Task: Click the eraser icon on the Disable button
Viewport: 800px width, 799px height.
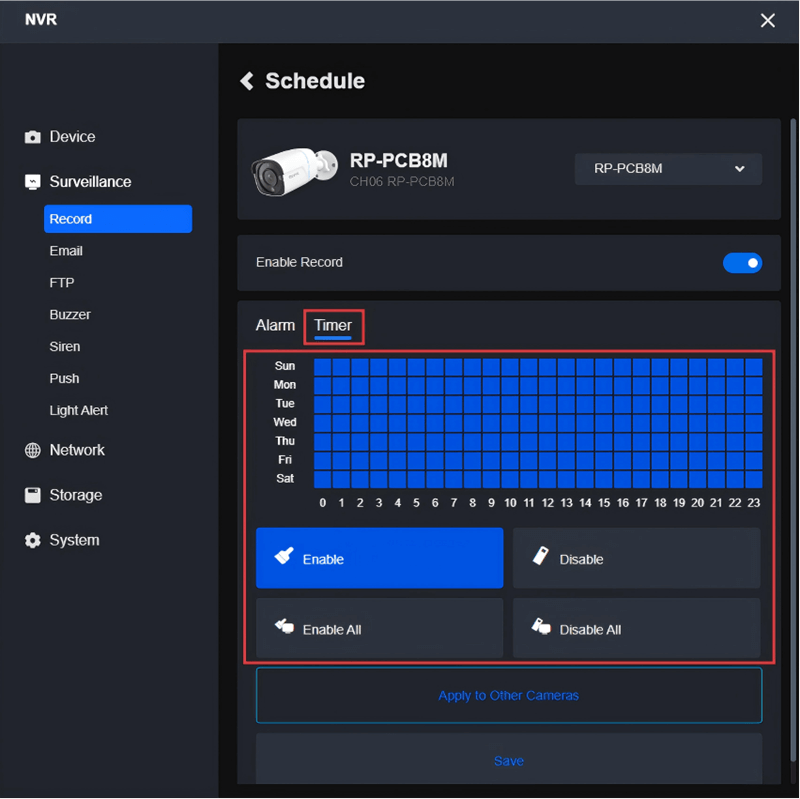Action: tap(541, 556)
